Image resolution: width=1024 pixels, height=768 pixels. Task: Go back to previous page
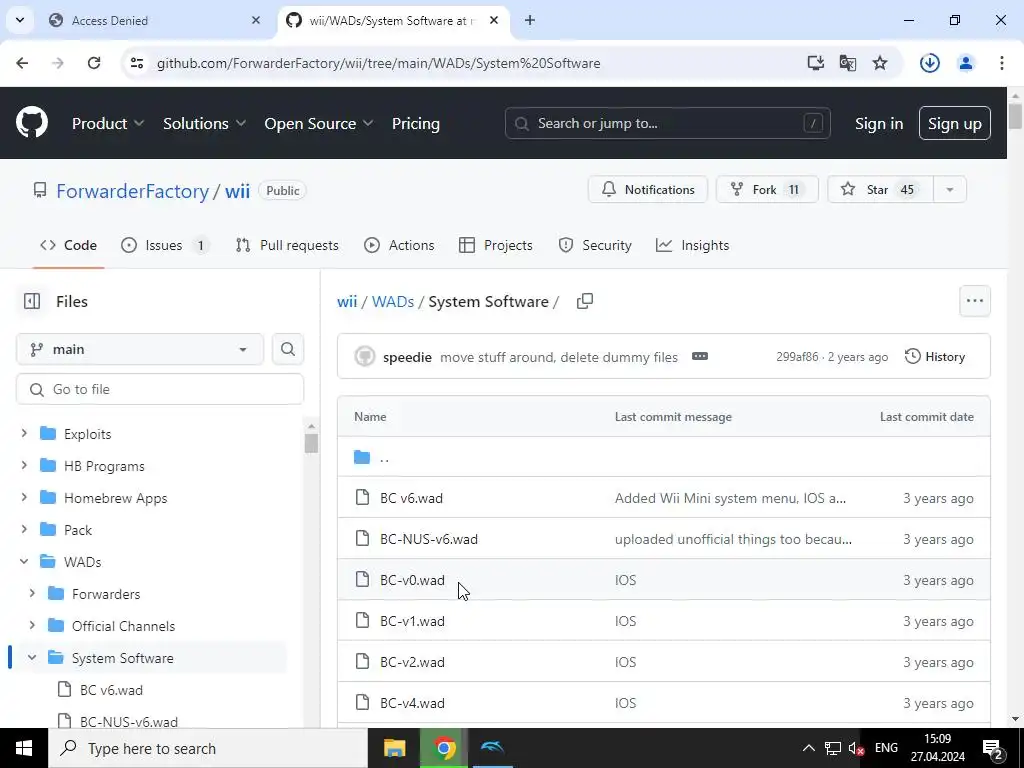click(x=22, y=63)
